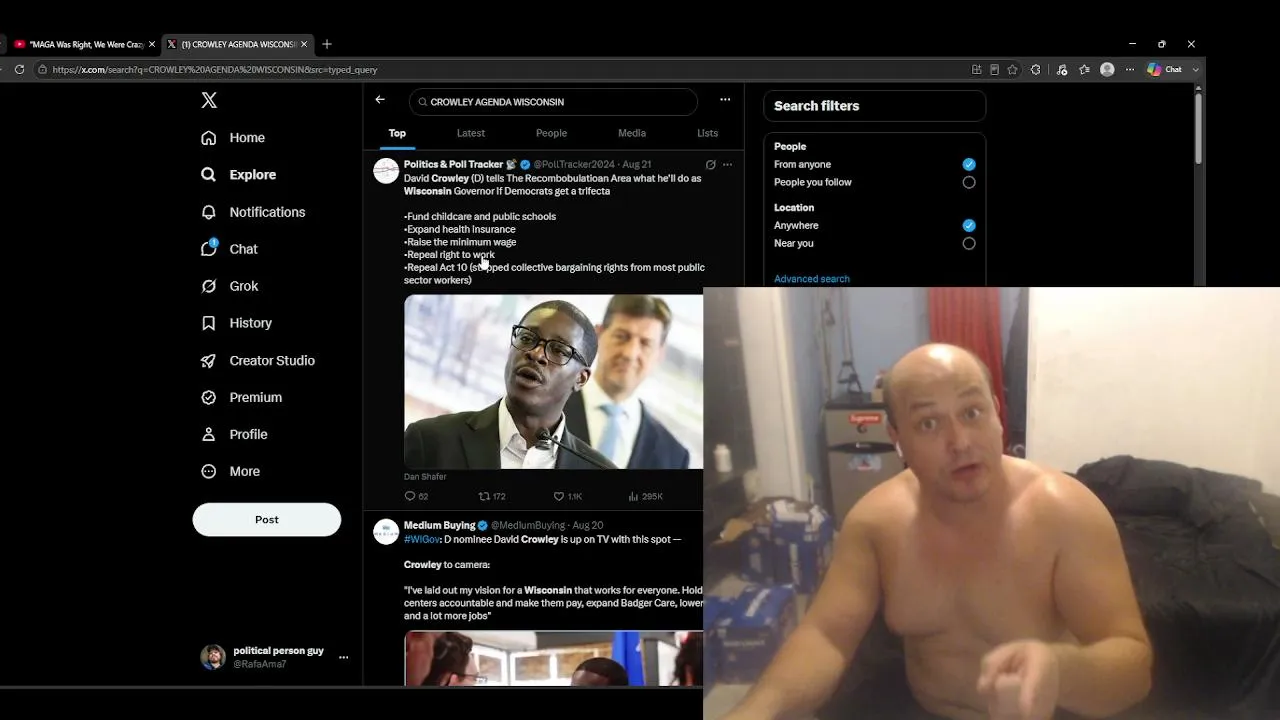The height and width of the screenshot is (720, 1280).
Task: Open the History bookmark icon
Action: (208, 323)
